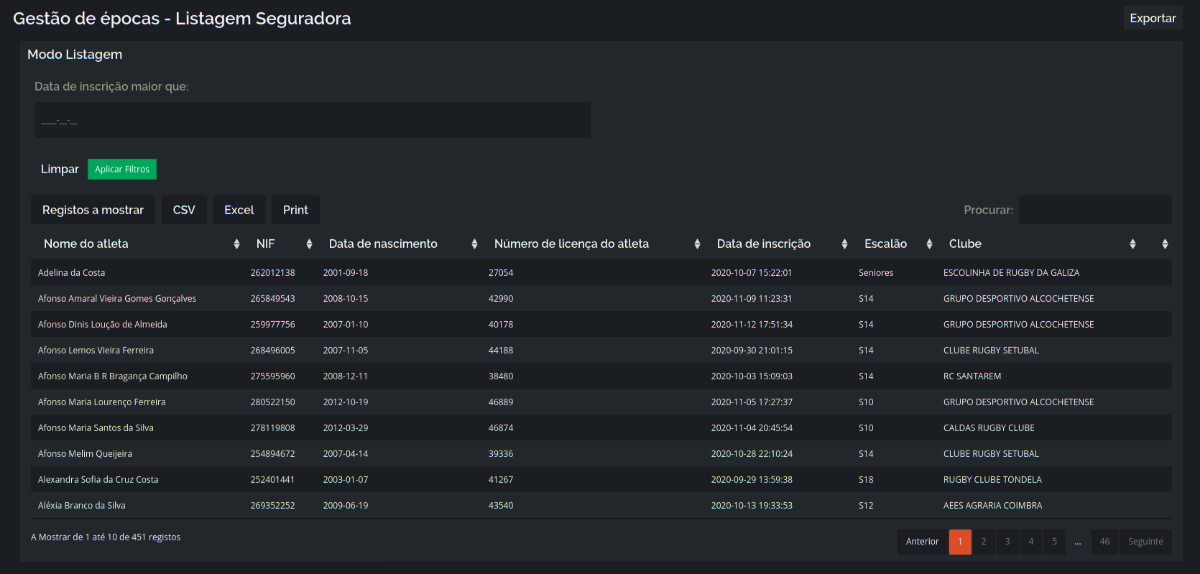Focus the Data de inscrição date field

coord(312,120)
